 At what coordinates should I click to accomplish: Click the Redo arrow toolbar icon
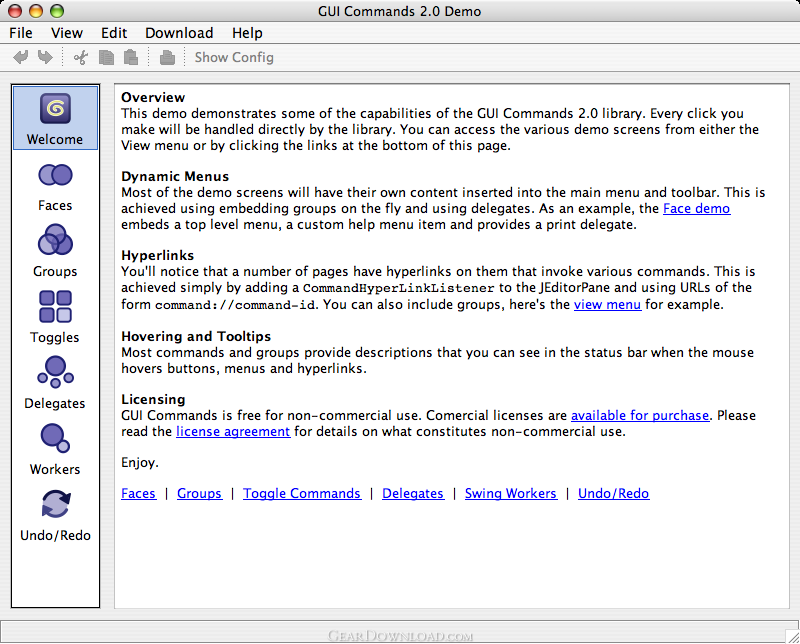tap(45, 57)
